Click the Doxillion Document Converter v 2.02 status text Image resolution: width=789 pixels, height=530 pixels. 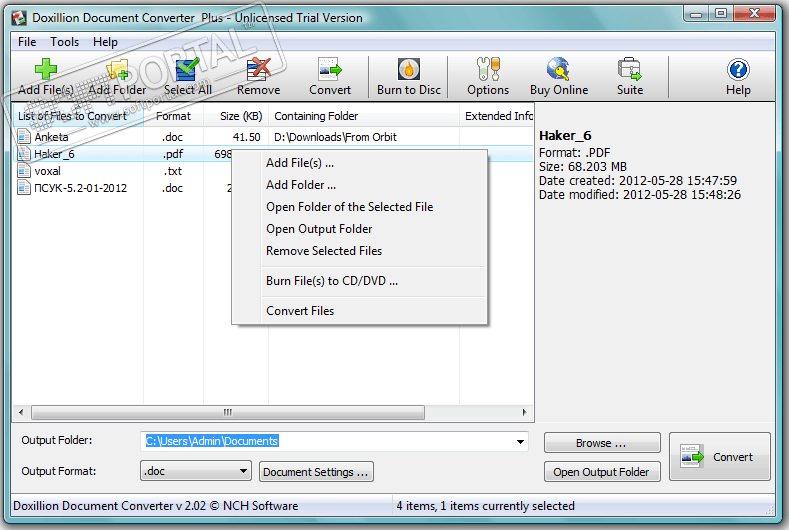pos(155,506)
